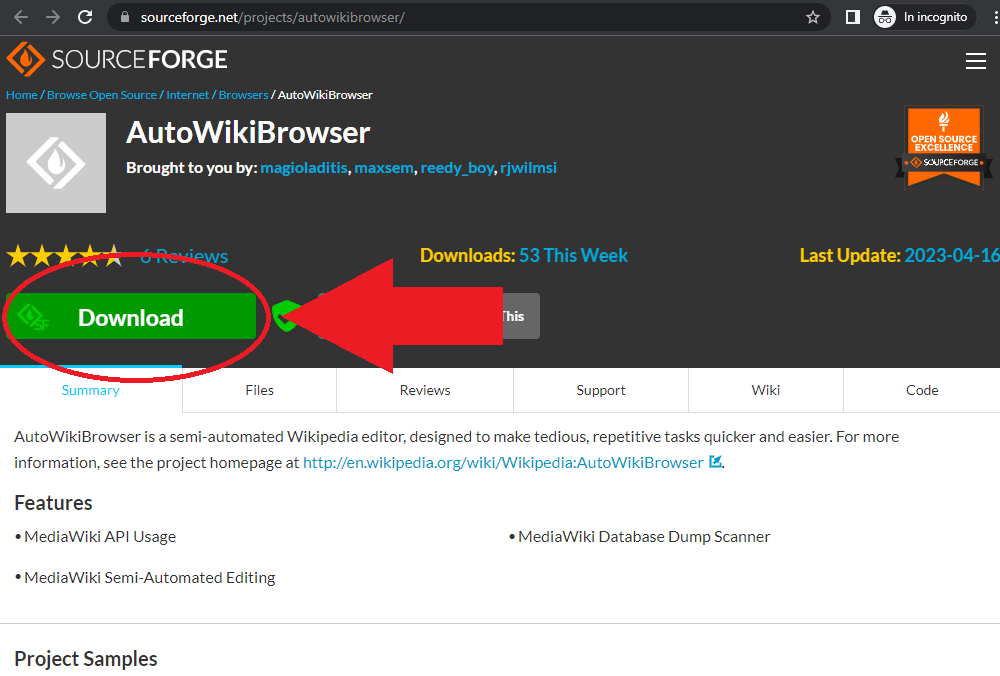The height and width of the screenshot is (676, 1000).
Task: Click the SourceForge logo
Action: pos(117,59)
